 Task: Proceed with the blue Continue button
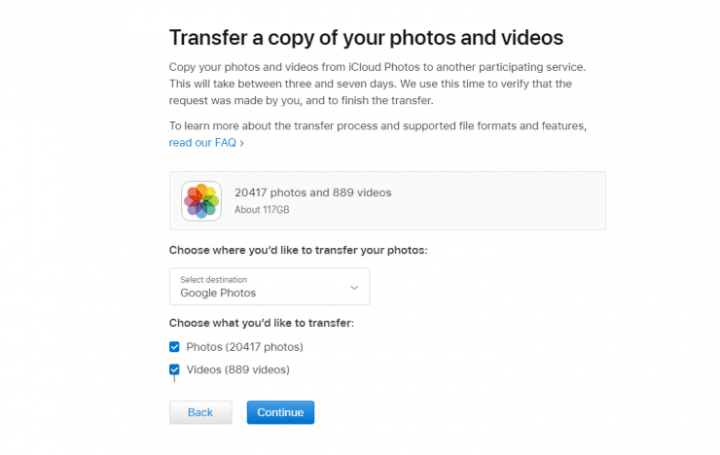[281, 412]
